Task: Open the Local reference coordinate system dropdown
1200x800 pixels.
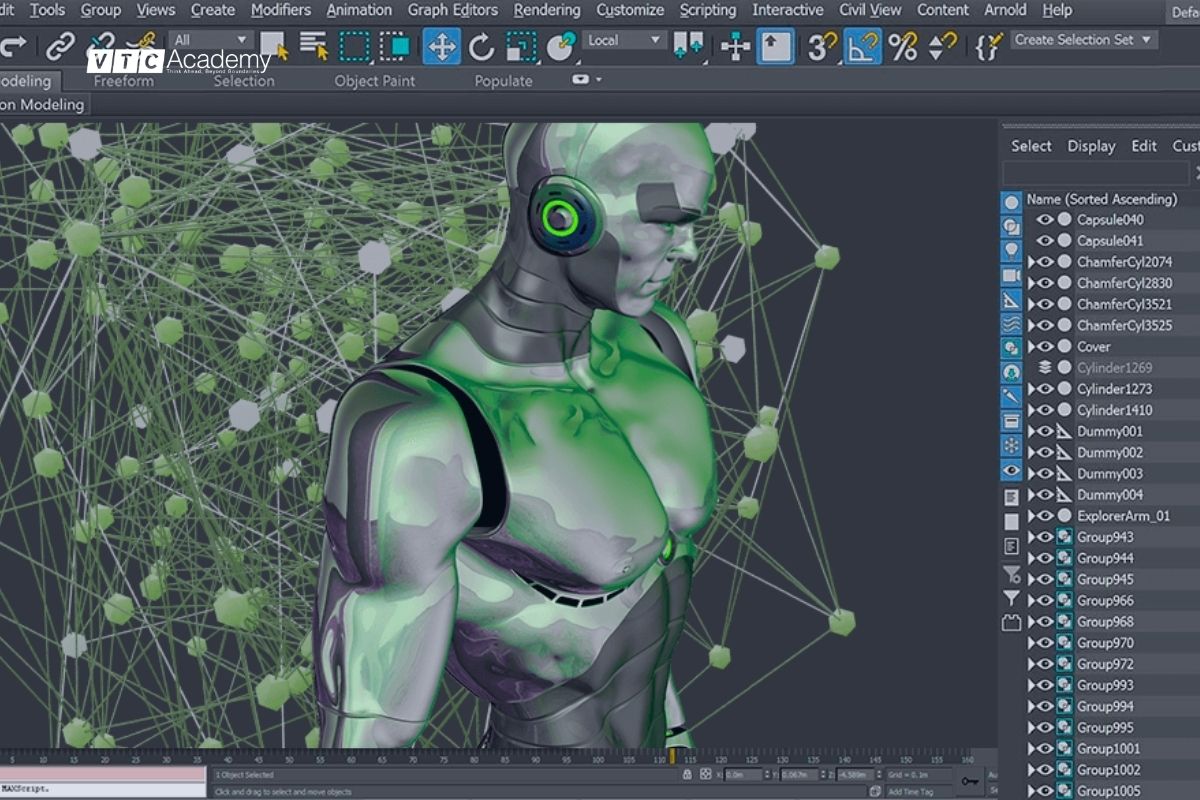Action: [622, 40]
